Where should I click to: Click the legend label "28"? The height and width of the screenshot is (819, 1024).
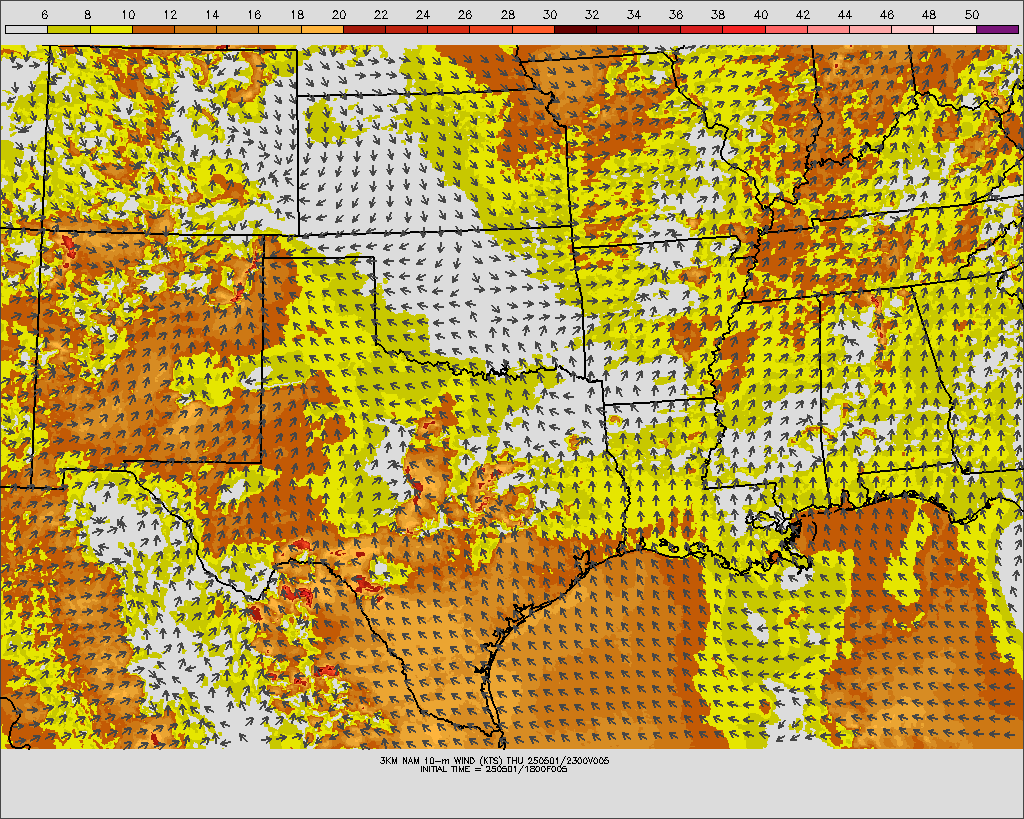pyautogui.click(x=507, y=15)
